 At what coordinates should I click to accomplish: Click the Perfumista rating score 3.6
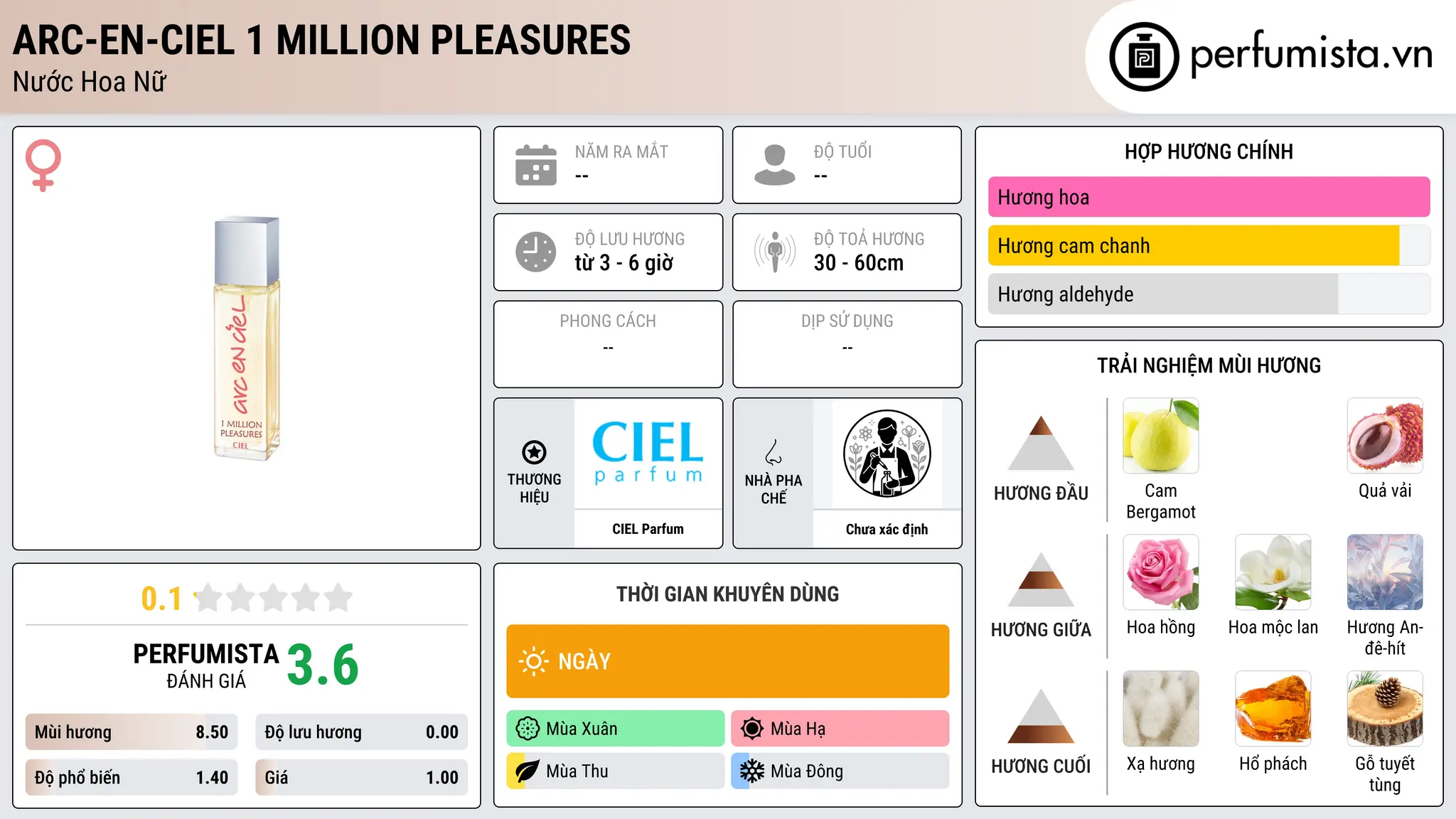[323, 665]
